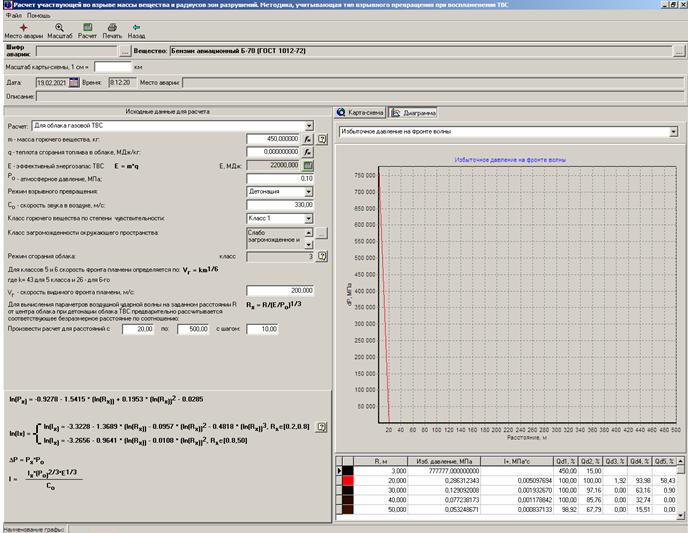Click the help icon next to mass field
This screenshot has height=533, width=688.
322,139
